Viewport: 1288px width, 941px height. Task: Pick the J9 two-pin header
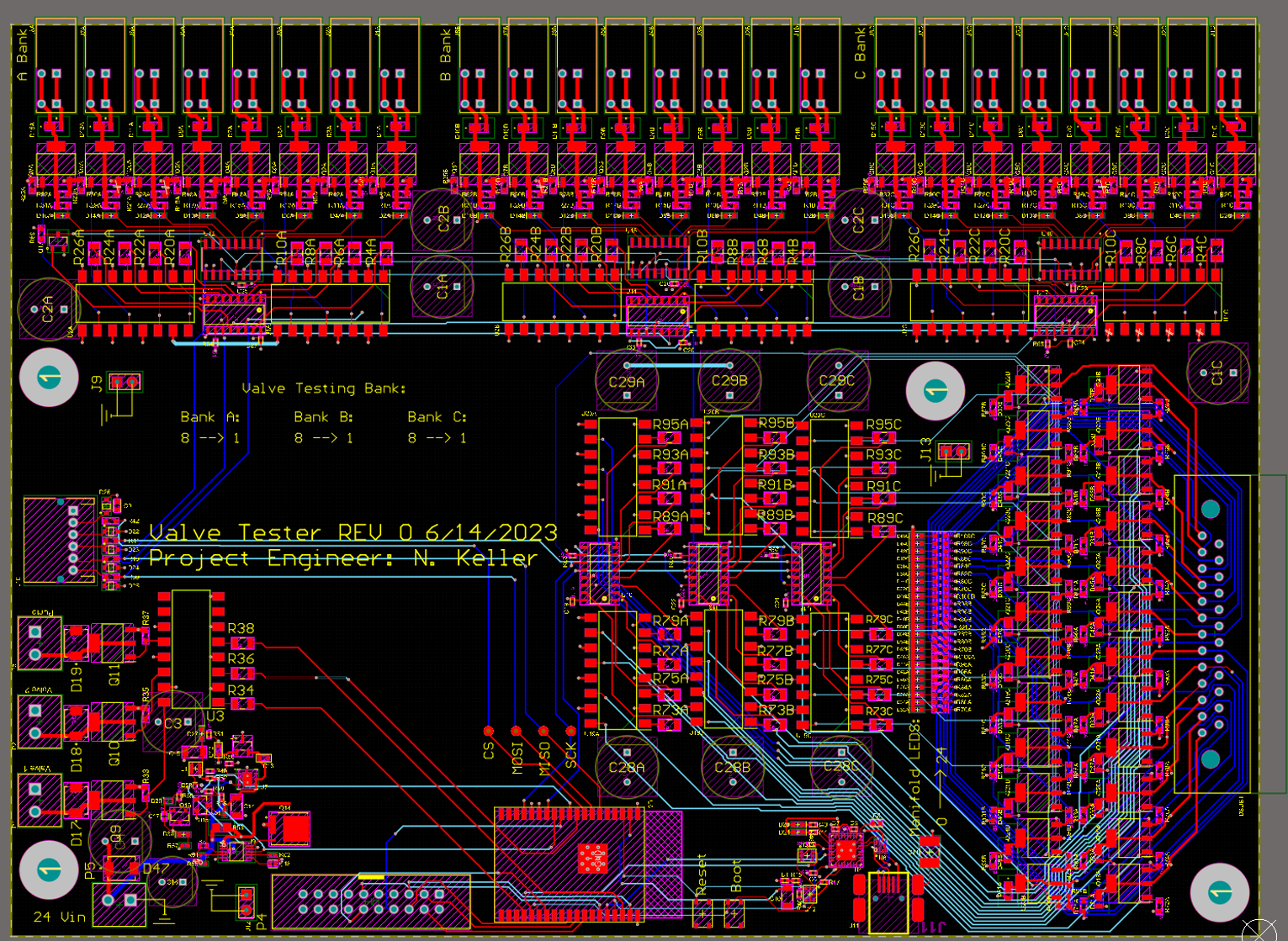point(125,383)
